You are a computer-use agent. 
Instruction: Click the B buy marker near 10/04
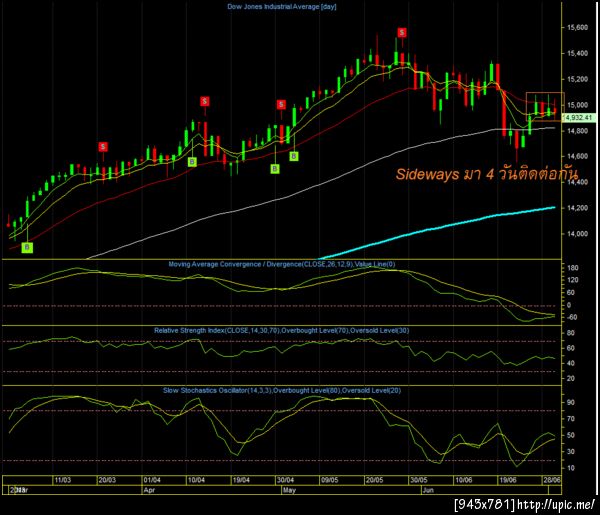tap(192, 162)
